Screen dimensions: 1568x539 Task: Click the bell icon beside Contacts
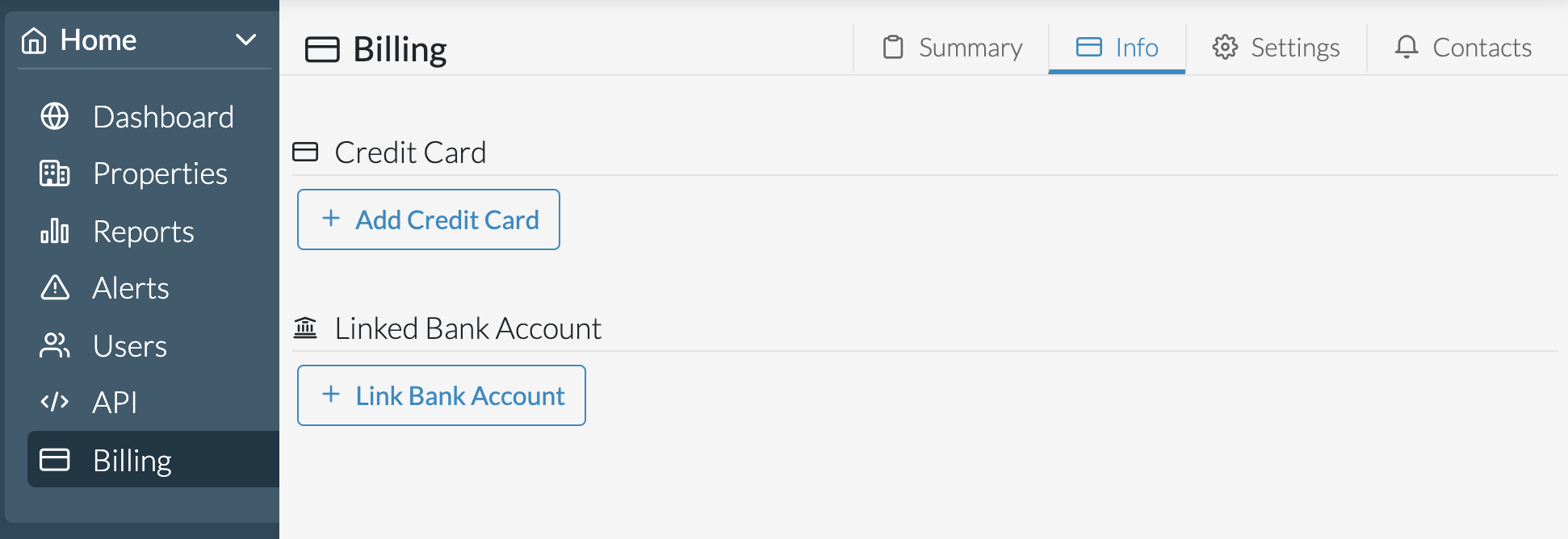click(1407, 48)
